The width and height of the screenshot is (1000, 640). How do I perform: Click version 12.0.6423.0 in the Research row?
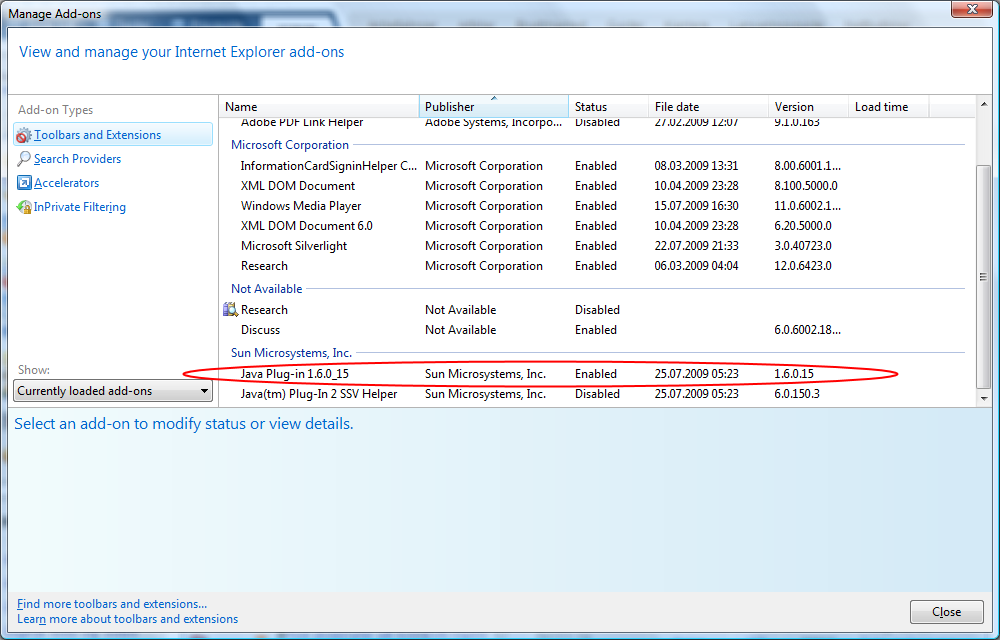point(803,266)
